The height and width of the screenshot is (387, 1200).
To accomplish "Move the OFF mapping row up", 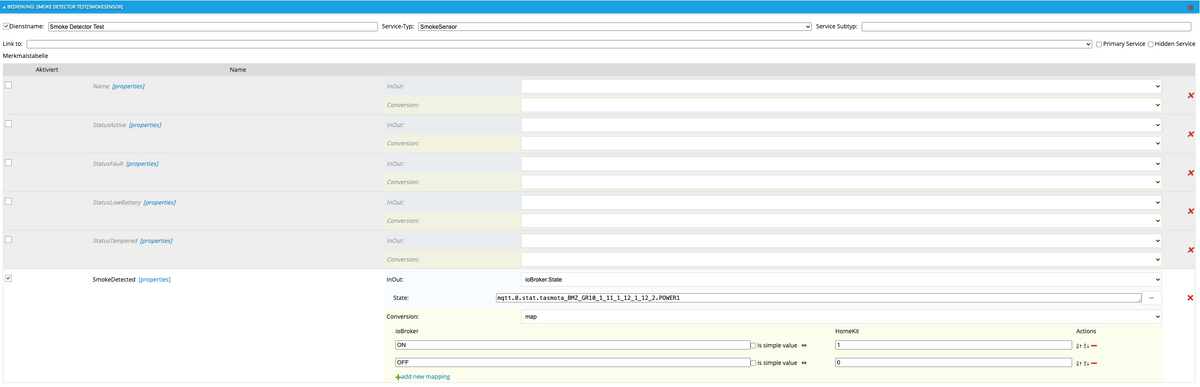I will [1078, 363].
